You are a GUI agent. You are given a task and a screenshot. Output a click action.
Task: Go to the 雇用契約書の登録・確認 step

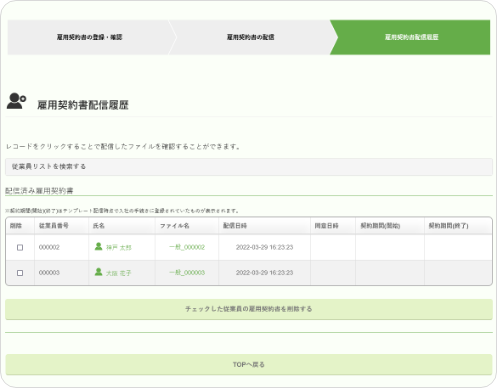[89, 37]
